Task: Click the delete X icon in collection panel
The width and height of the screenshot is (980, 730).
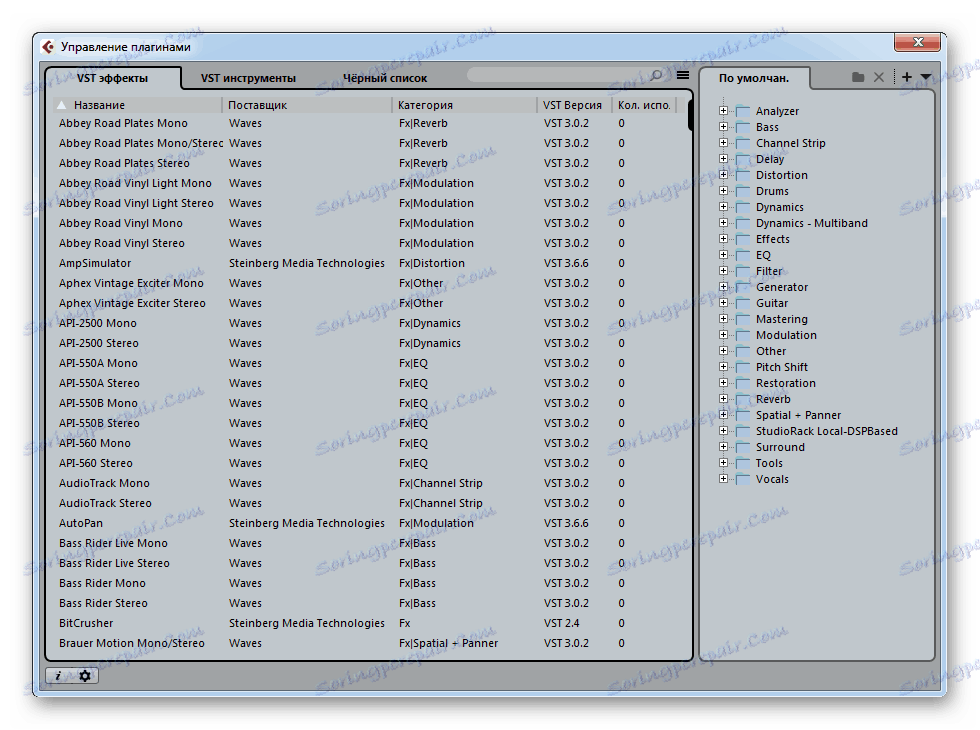Action: (879, 77)
